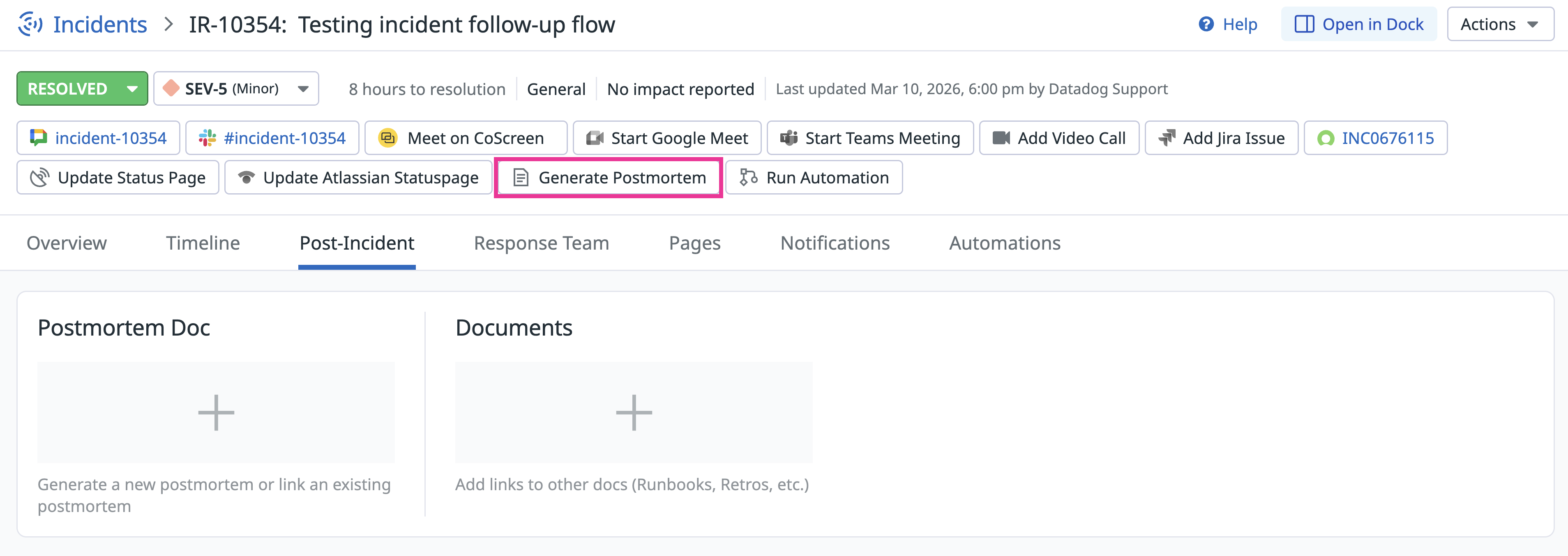The image size is (1568, 556).
Task: Add a Jira Issue
Action: 1221,138
